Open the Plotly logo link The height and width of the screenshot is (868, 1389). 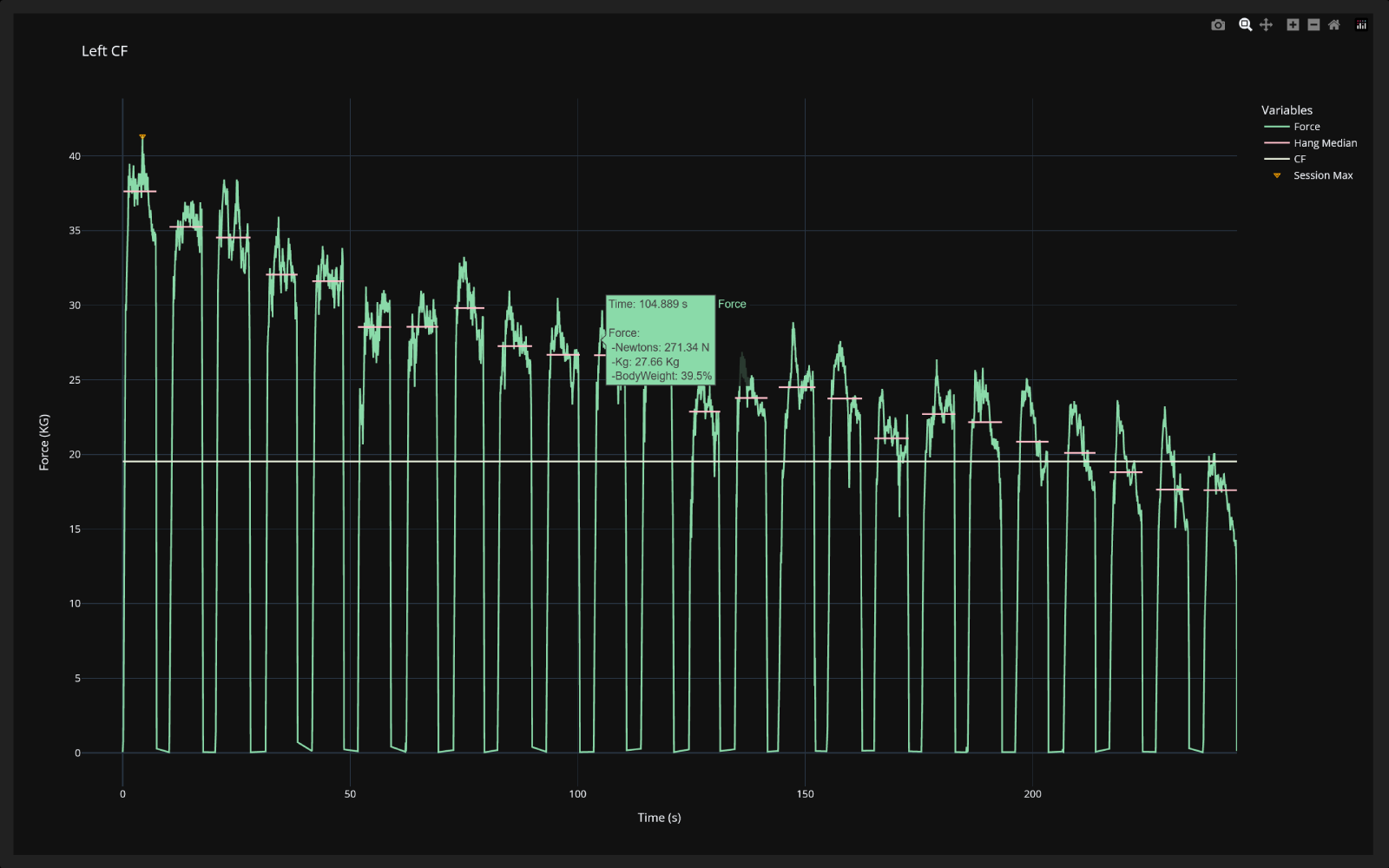tap(1361, 25)
